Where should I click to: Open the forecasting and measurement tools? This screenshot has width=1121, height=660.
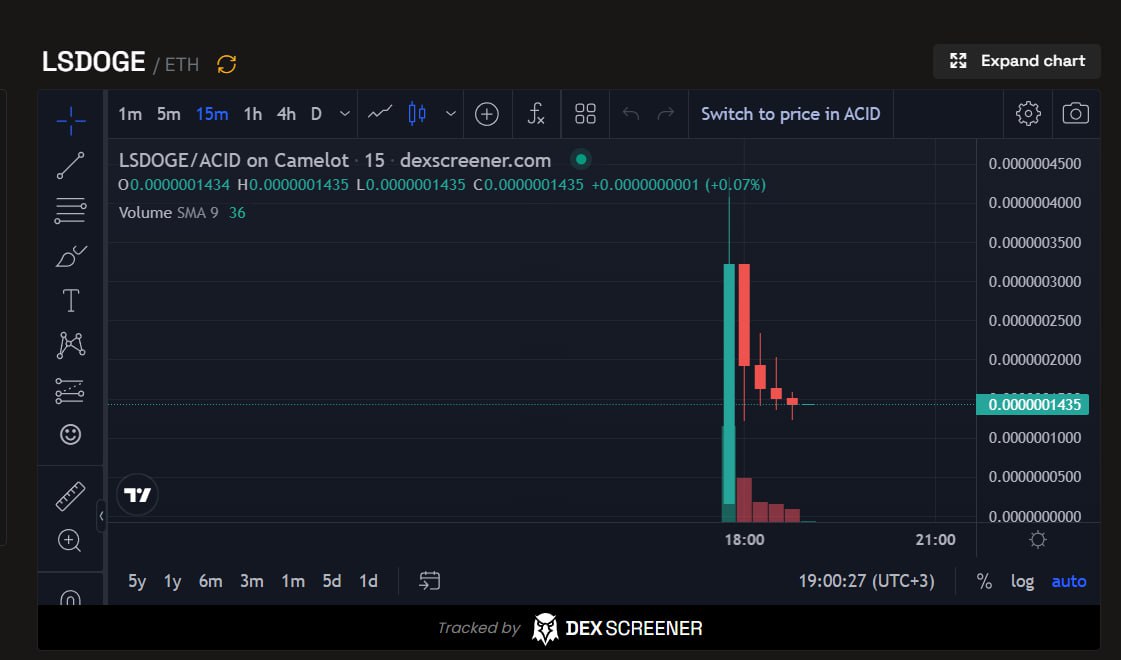click(x=71, y=390)
